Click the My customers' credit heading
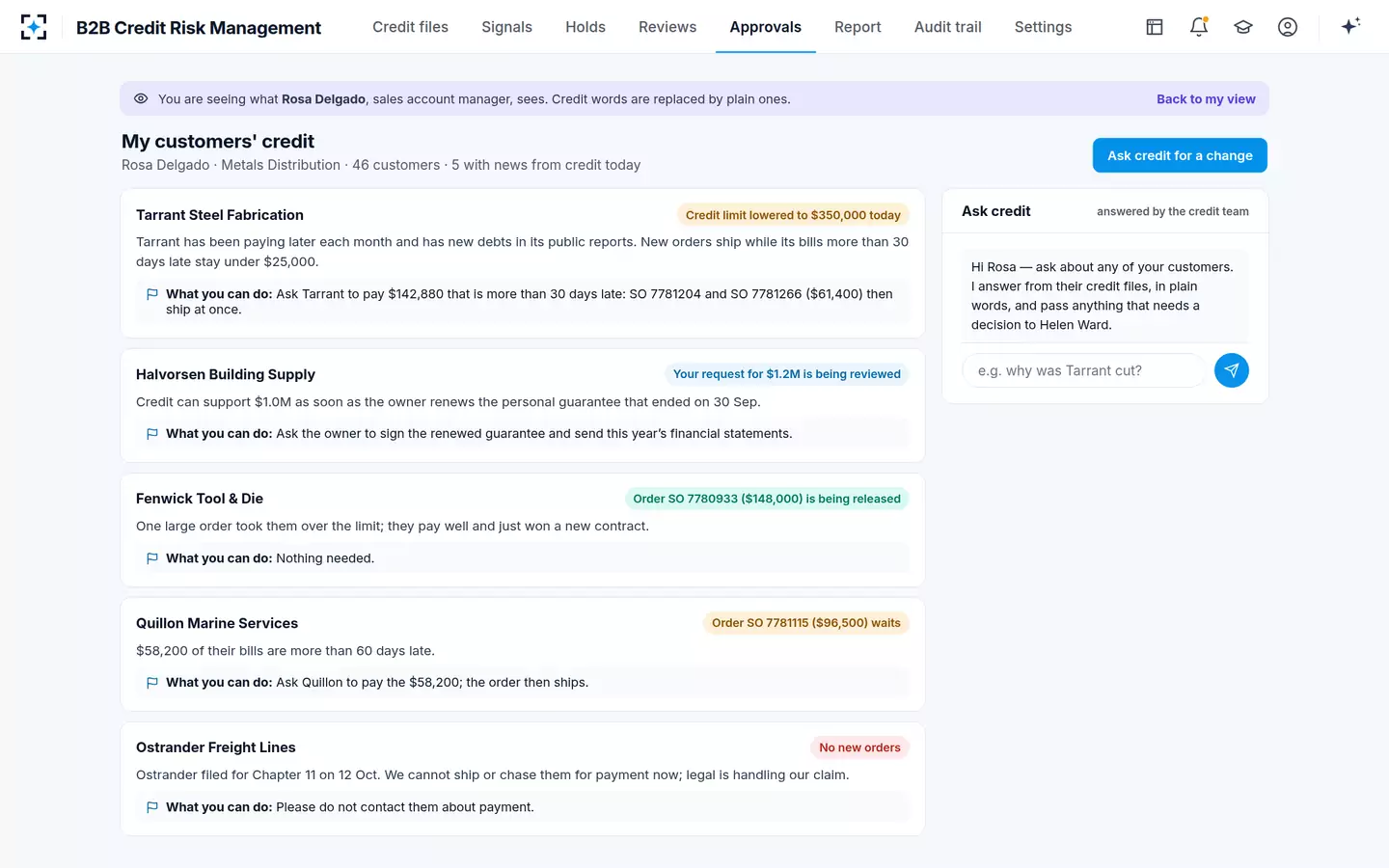The image size is (1389, 868). 218,142
